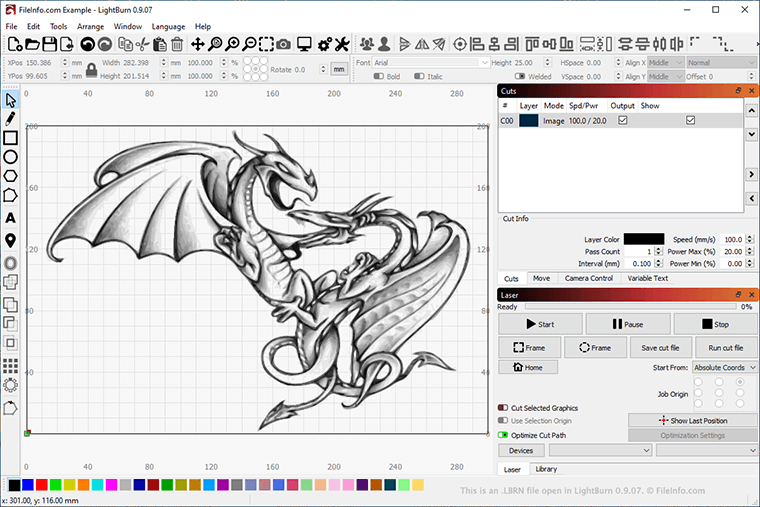Select the red color swatch in palette
The image size is (760, 507).
[x=41, y=485]
